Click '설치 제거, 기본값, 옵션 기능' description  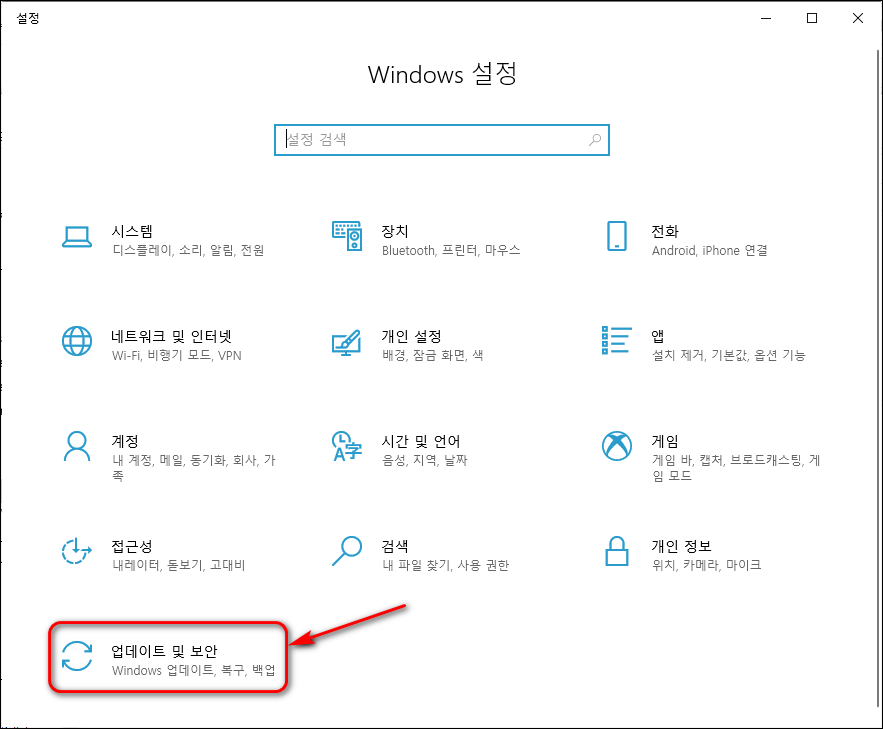click(x=729, y=355)
